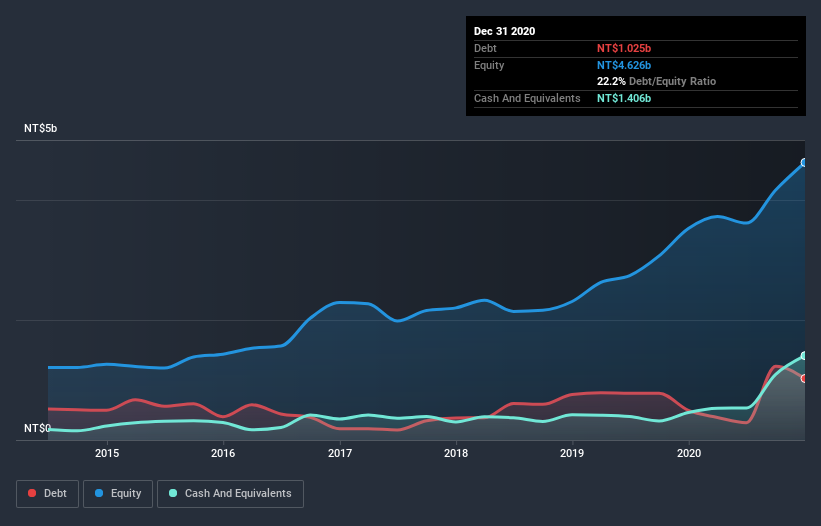The image size is (821, 526).
Task: Click the Cash And Equivalents endpoint marker
Action: (805, 356)
